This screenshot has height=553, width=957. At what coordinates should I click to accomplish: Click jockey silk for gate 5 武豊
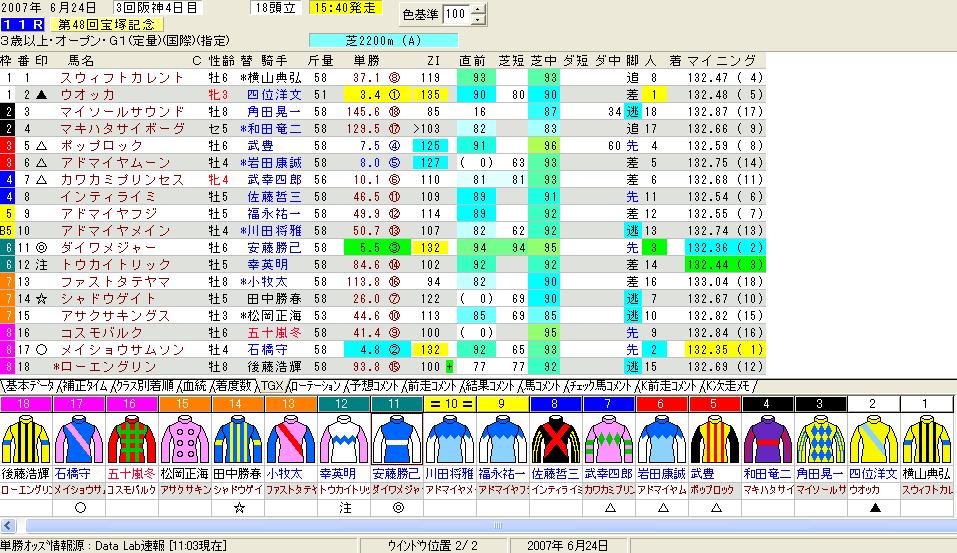(x=716, y=439)
